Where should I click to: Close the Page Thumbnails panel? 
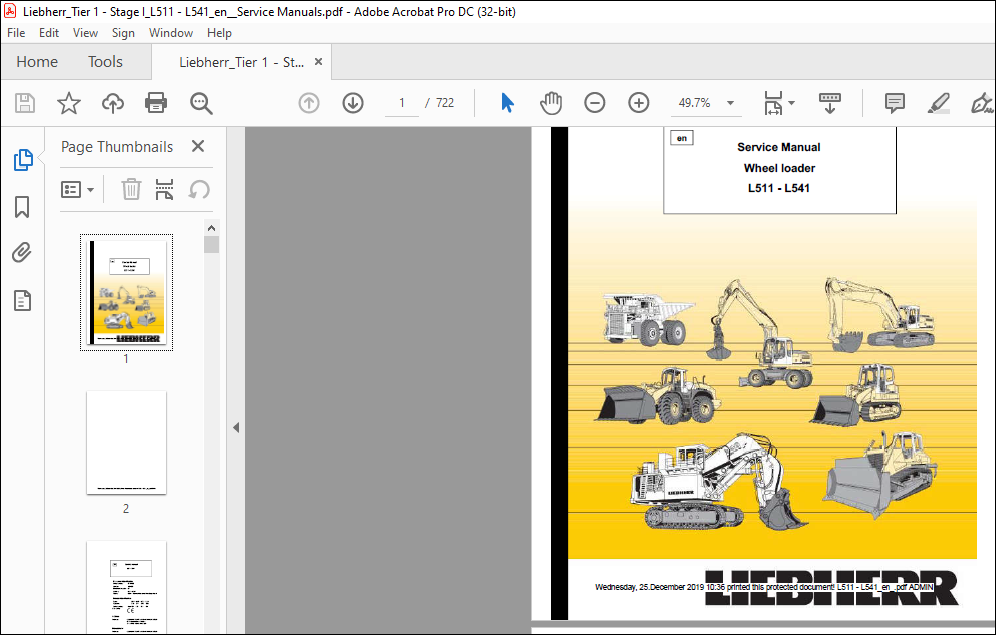pyautogui.click(x=198, y=146)
